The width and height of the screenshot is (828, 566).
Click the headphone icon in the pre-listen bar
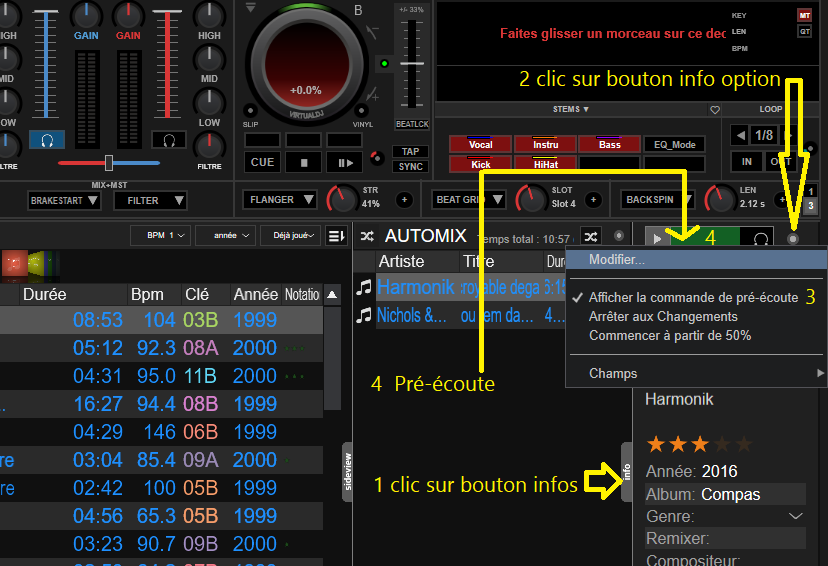pos(760,239)
